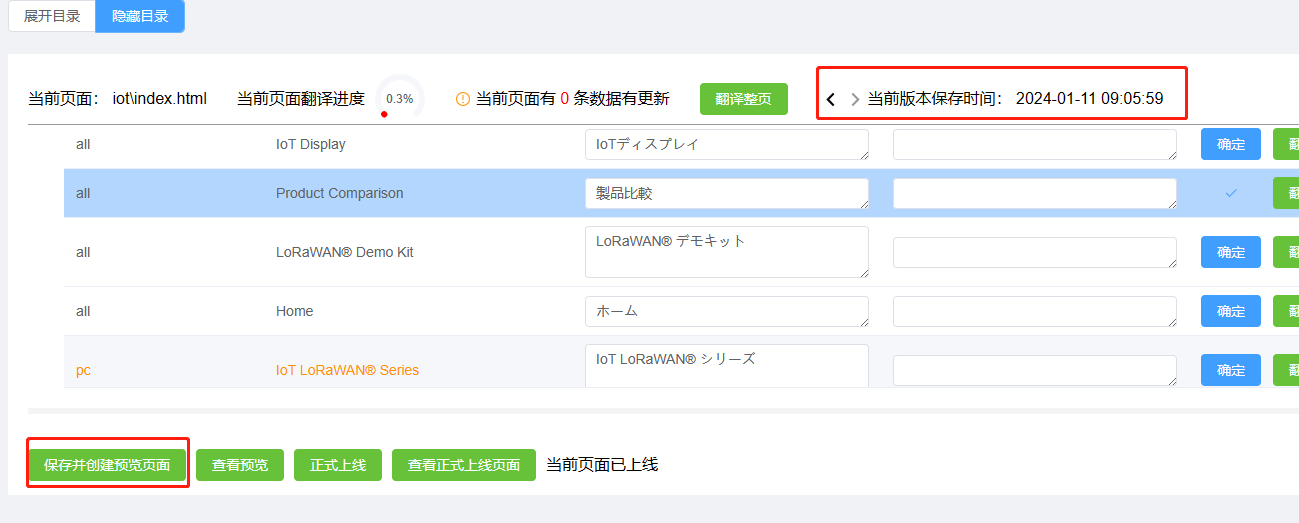Screen dimensions: 1299x523
Task: Click the previous version left arrow
Action: (x=831, y=99)
